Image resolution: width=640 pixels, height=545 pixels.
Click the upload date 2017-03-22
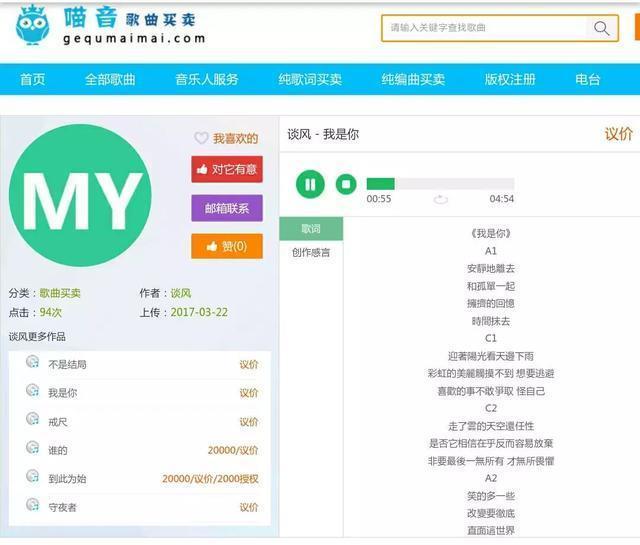(199, 312)
